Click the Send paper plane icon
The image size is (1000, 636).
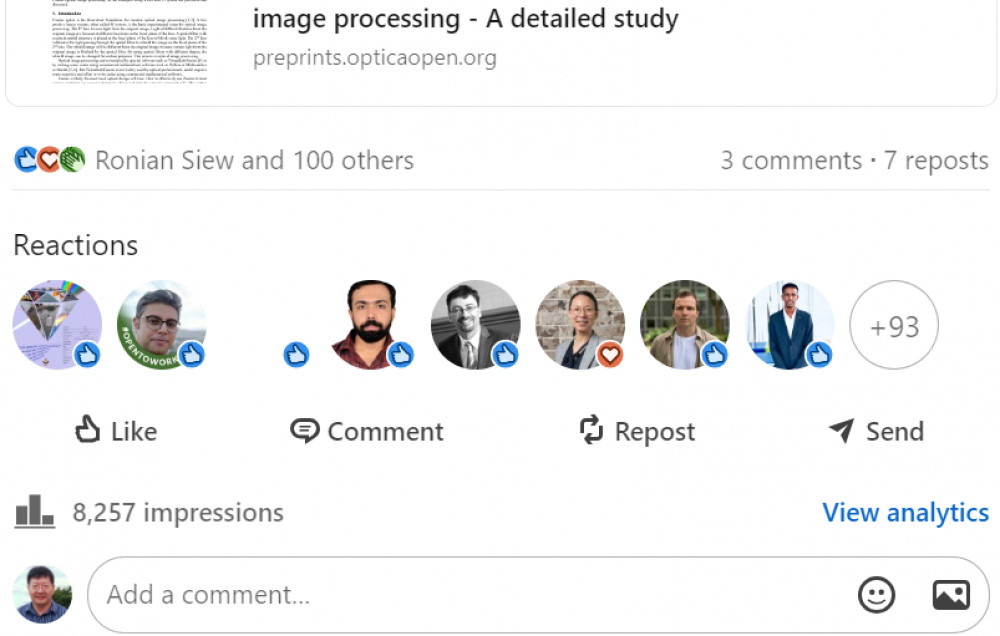[x=842, y=431]
